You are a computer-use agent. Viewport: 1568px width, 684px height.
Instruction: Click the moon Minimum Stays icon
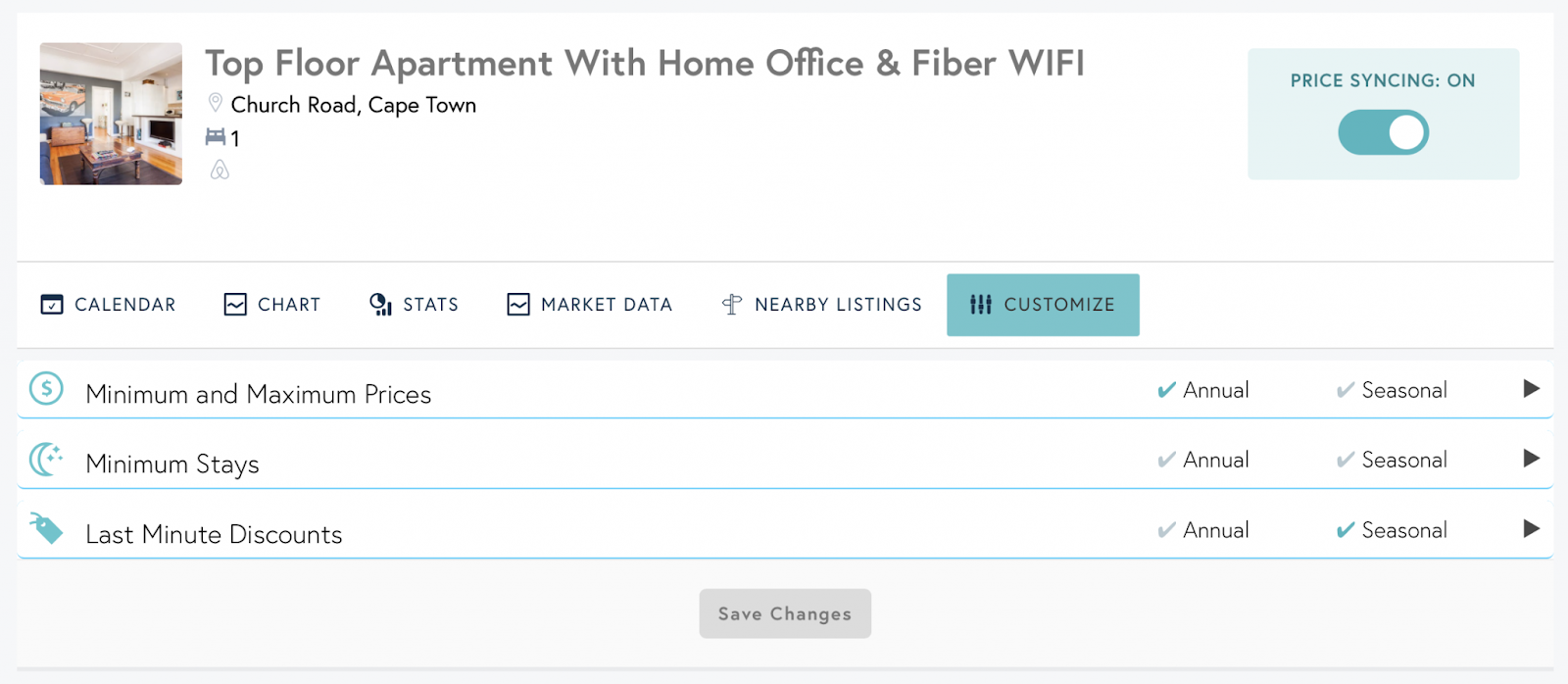[x=45, y=459]
